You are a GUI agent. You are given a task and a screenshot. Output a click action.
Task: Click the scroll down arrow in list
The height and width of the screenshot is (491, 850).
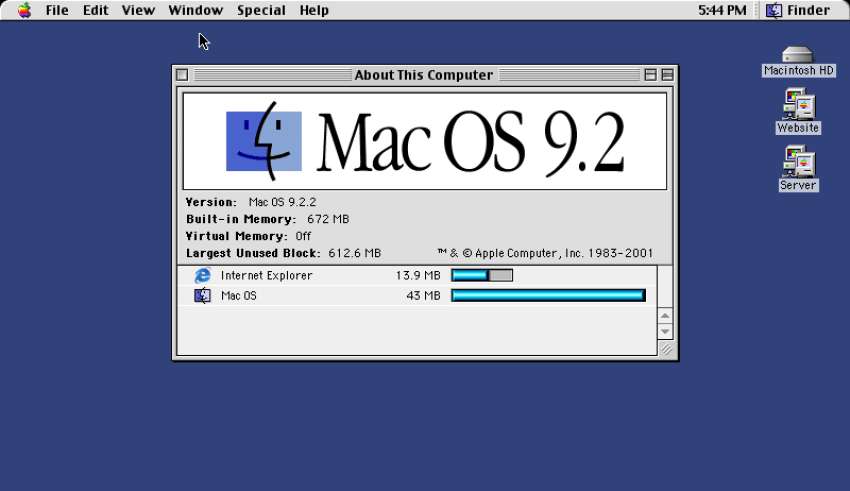coord(665,331)
